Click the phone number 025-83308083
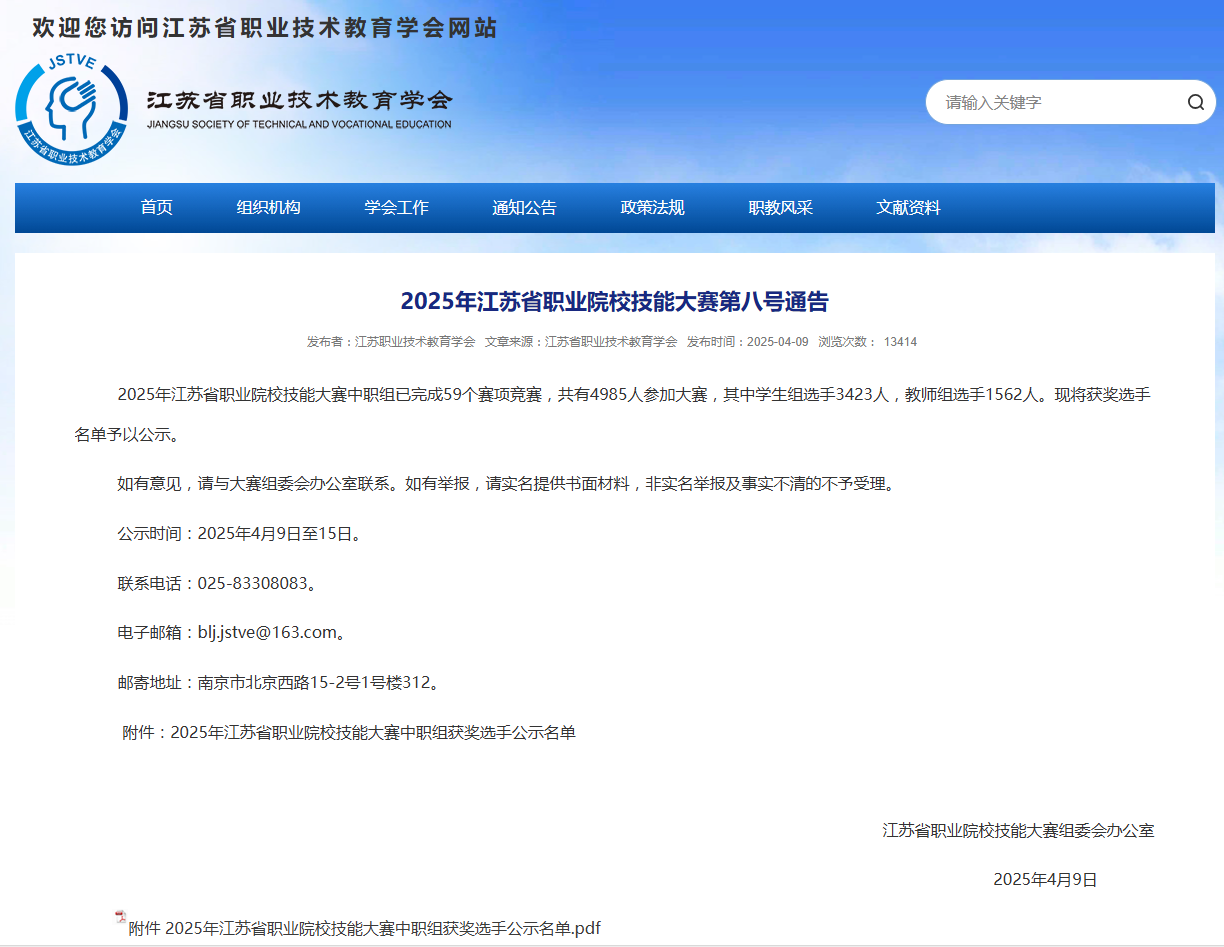 click(x=253, y=583)
